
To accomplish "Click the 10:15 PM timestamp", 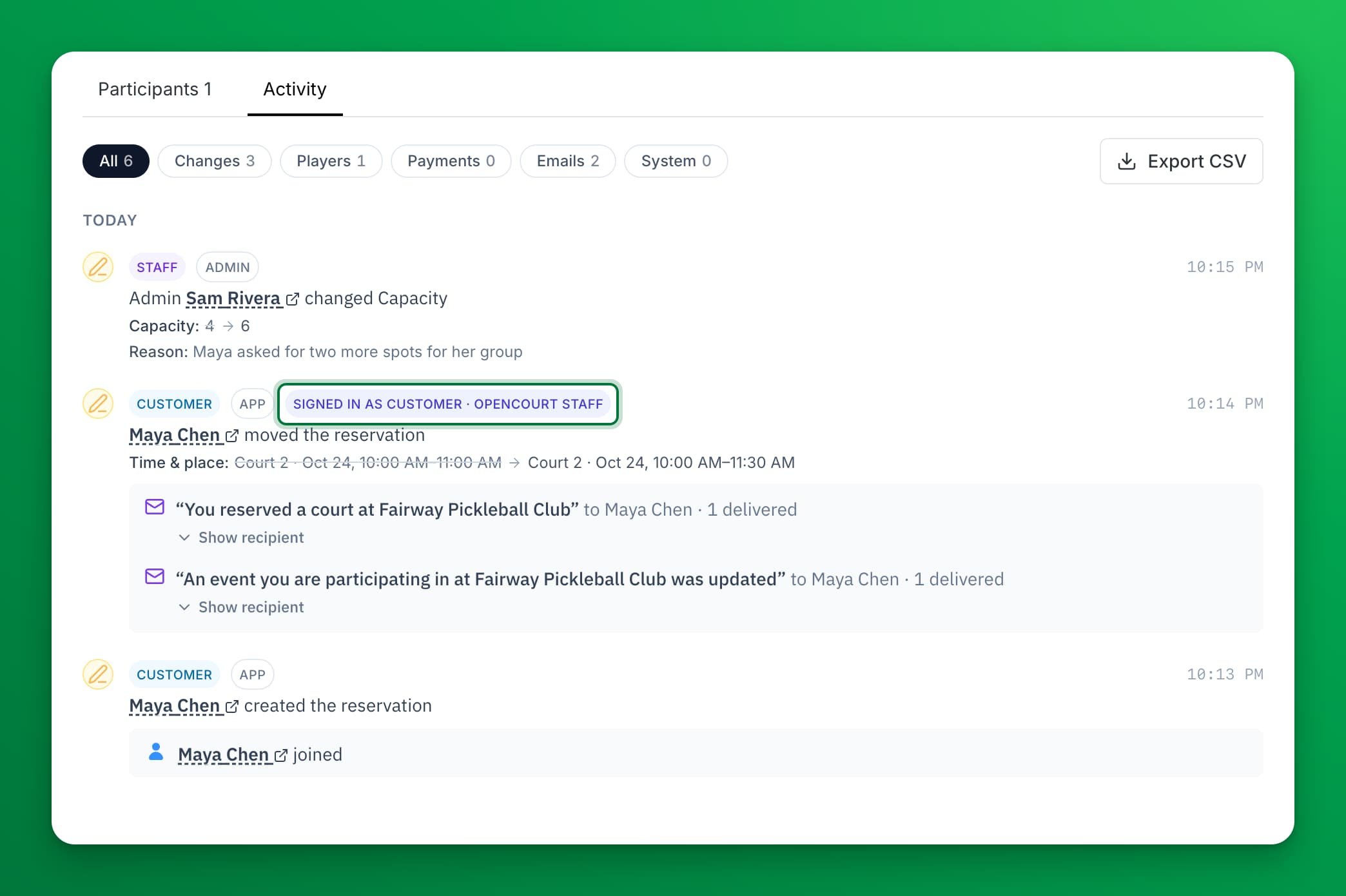I will [x=1225, y=267].
